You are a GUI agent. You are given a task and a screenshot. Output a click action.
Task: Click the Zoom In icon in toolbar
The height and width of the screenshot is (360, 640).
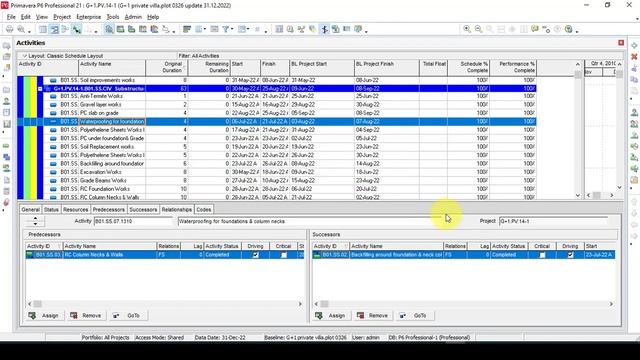click(x=467, y=29)
